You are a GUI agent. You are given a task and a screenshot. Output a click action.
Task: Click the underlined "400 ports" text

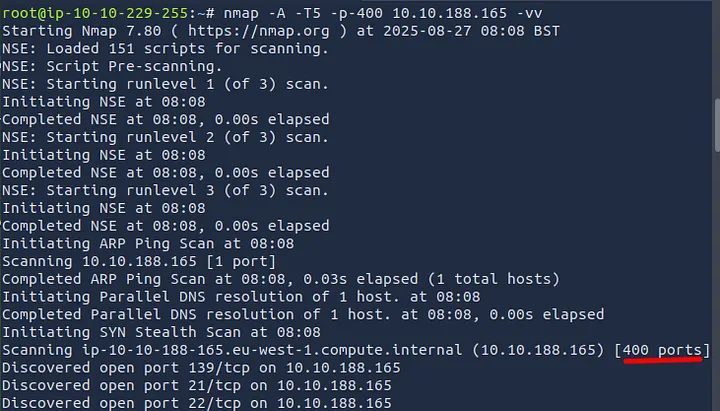(x=664, y=350)
